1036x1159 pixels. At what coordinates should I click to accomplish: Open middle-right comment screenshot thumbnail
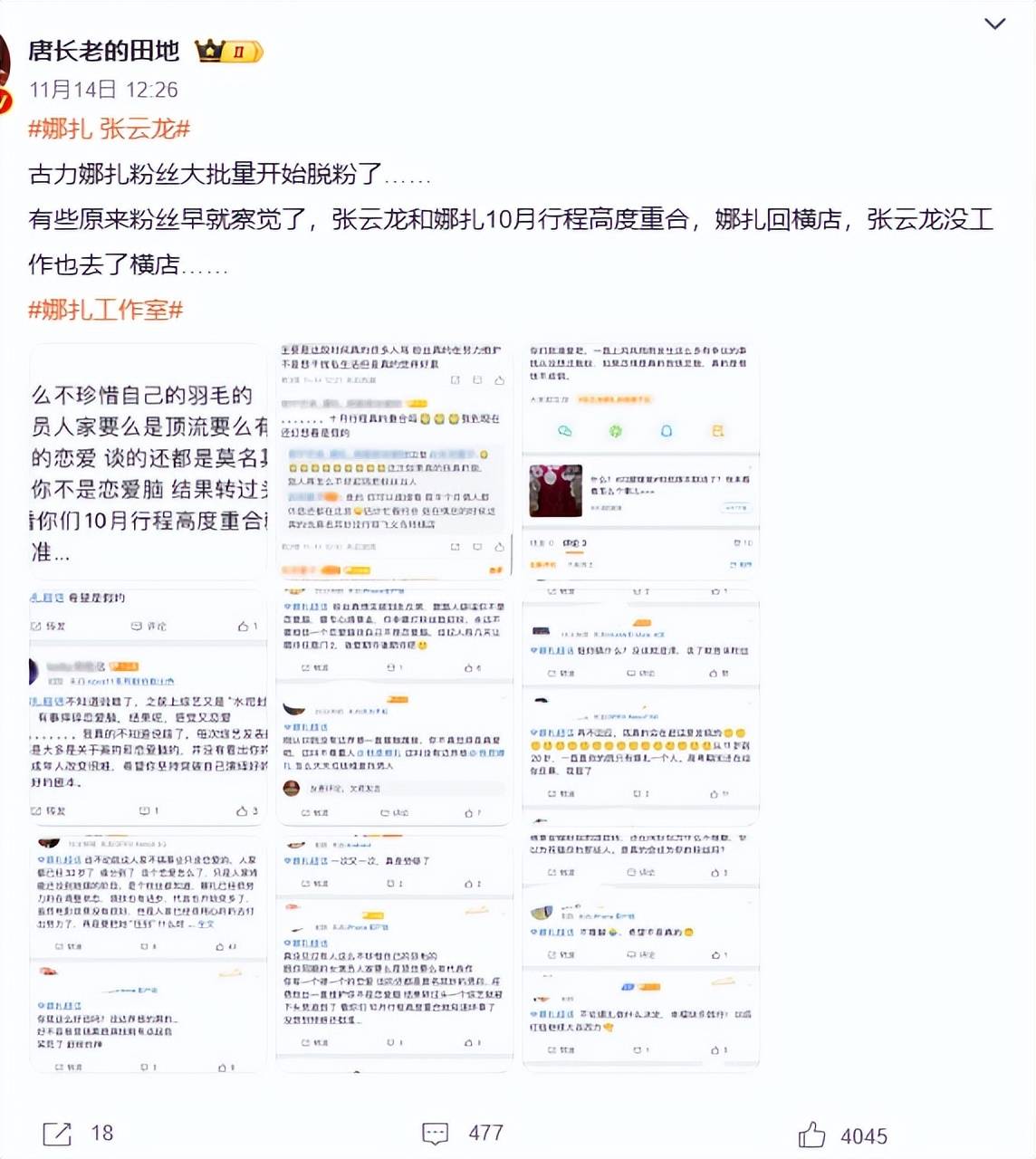(641, 707)
